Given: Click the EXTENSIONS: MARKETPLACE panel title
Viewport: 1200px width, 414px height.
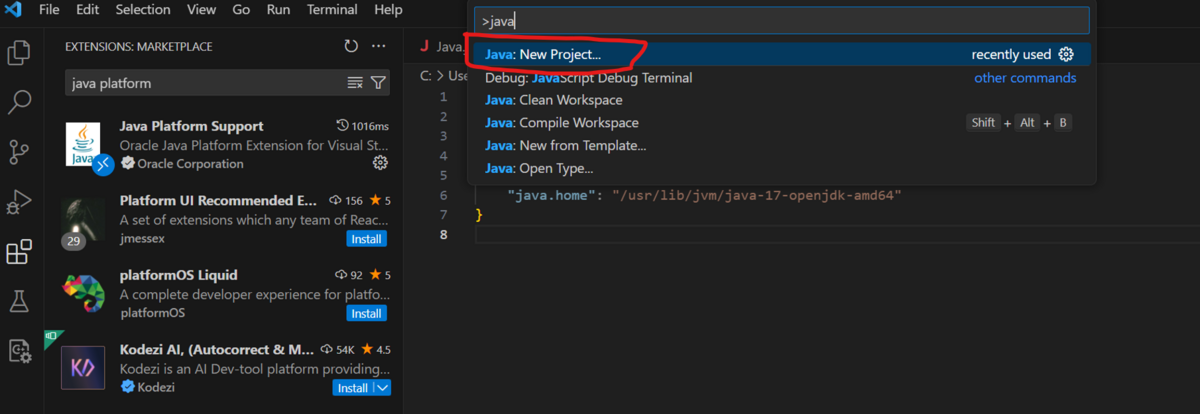Looking at the screenshot, I should pos(138,46).
